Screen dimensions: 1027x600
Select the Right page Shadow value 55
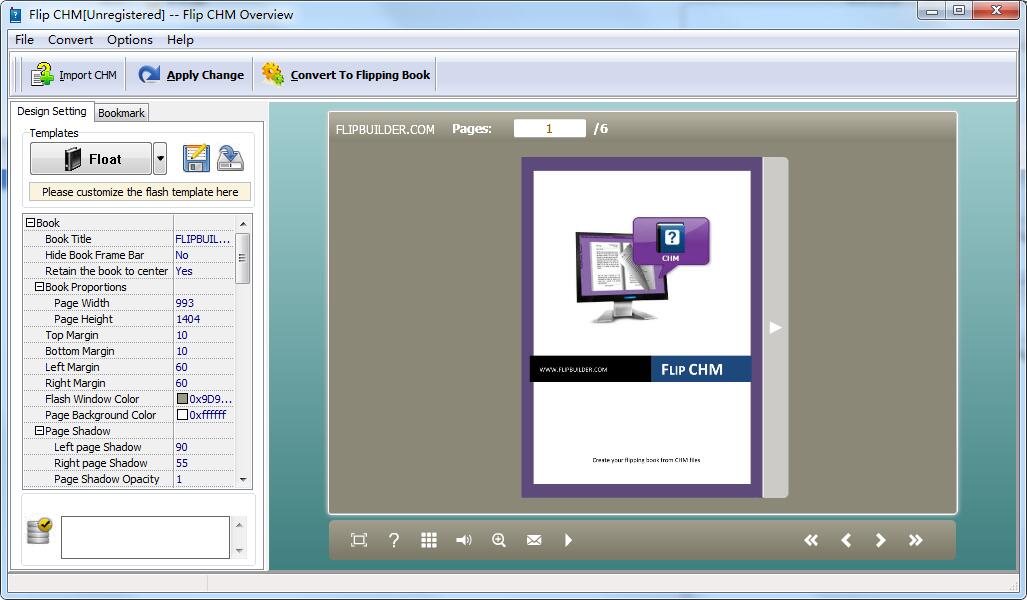203,463
